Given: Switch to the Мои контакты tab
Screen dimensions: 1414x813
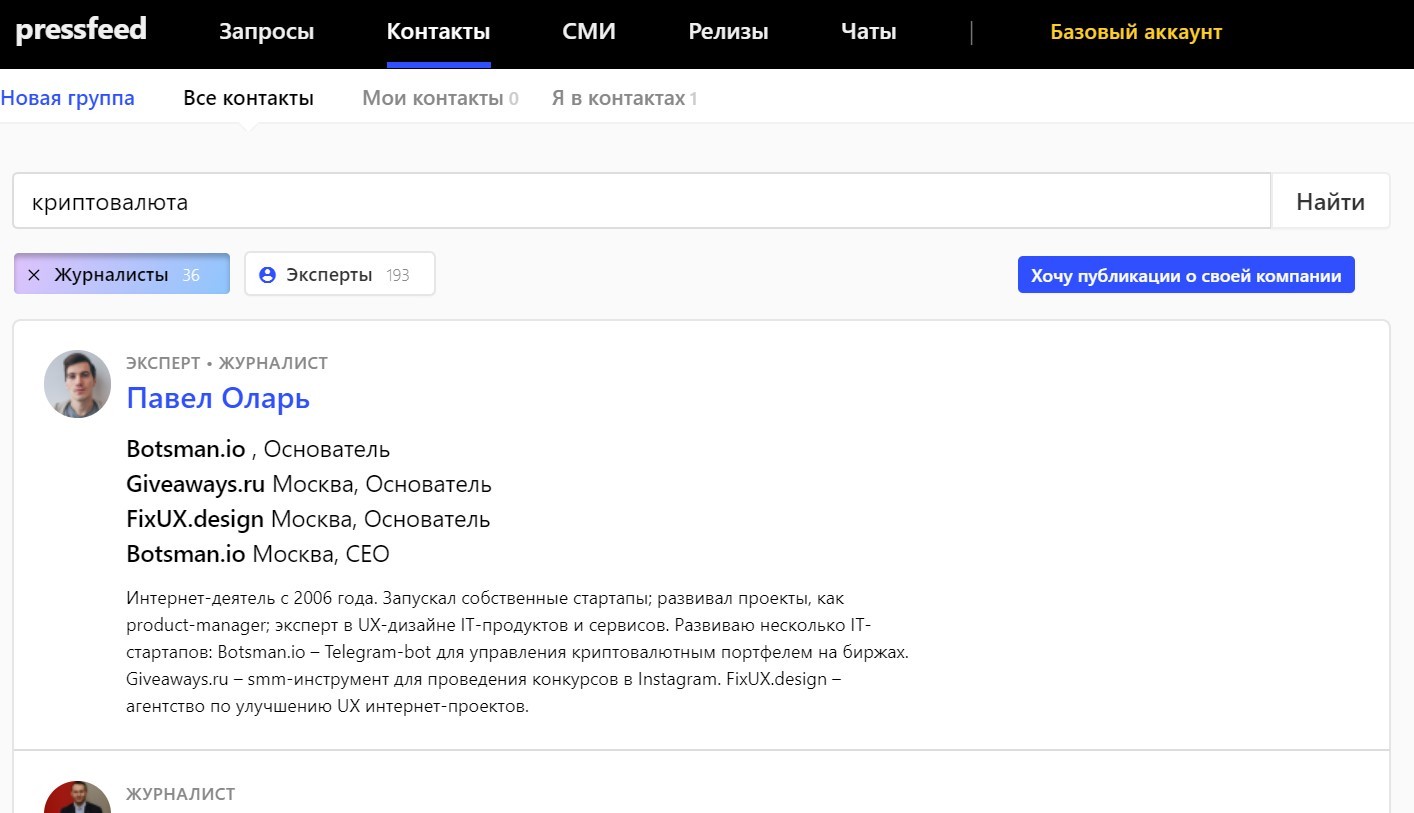Looking at the screenshot, I should tap(439, 98).
